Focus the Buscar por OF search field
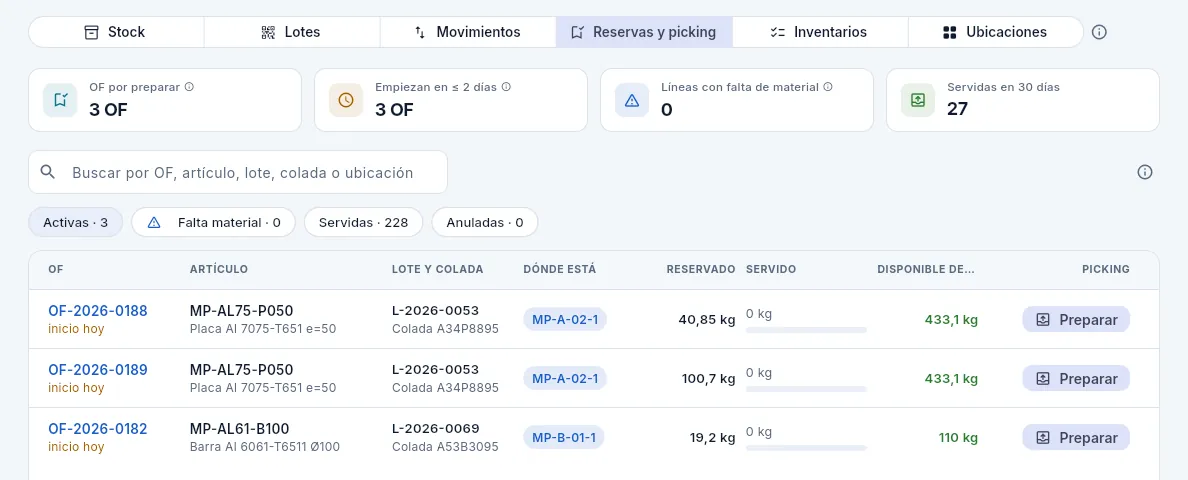Image resolution: width=1188 pixels, height=480 pixels. pos(238,172)
